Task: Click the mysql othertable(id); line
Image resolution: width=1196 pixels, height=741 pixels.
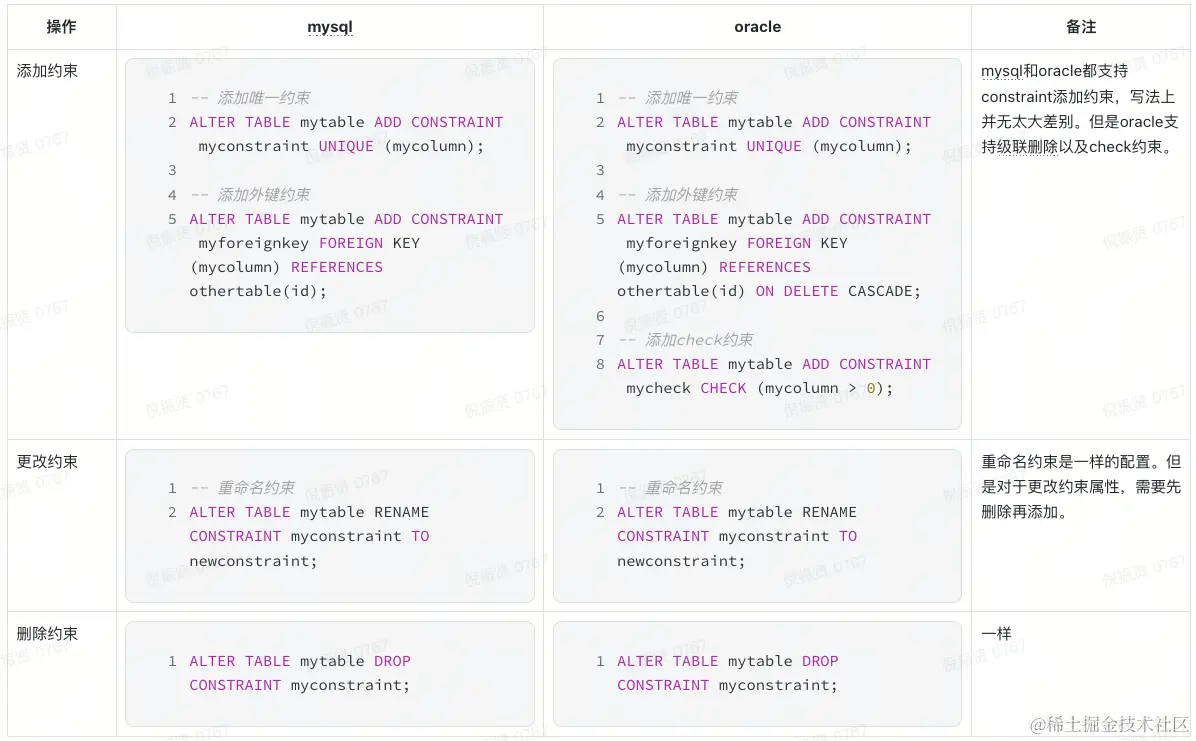Action: point(258,291)
